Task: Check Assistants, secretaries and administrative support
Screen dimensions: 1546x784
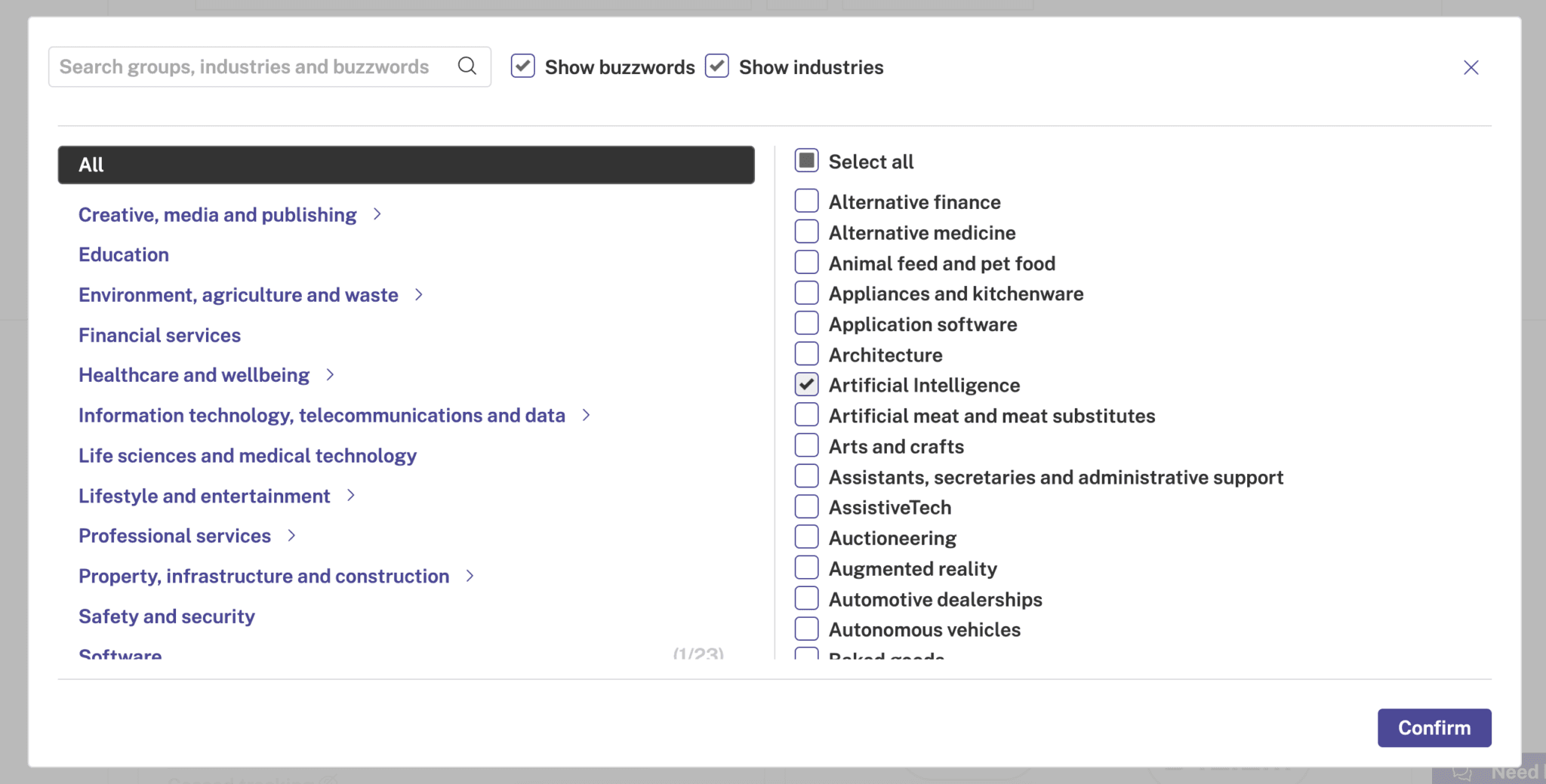Action: click(x=807, y=476)
